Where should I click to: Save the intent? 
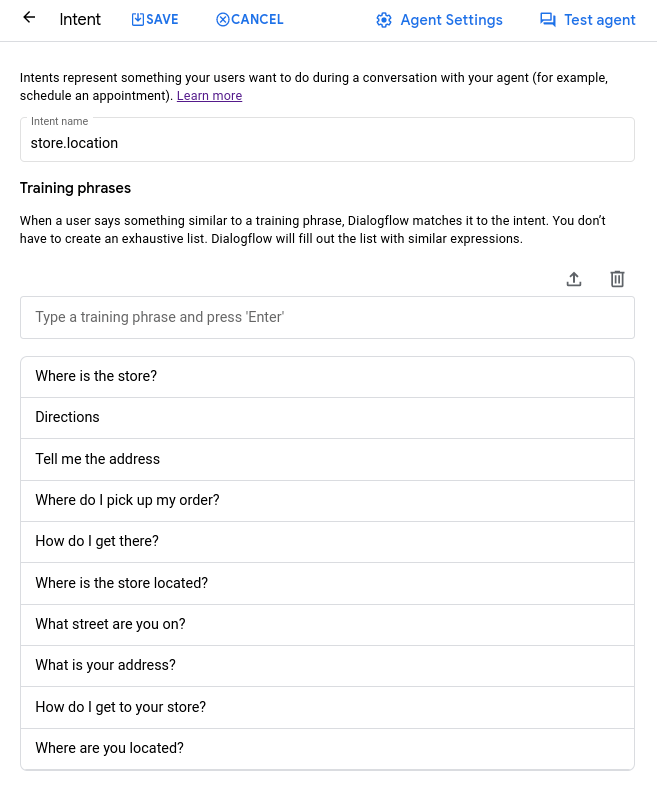tap(155, 19)
